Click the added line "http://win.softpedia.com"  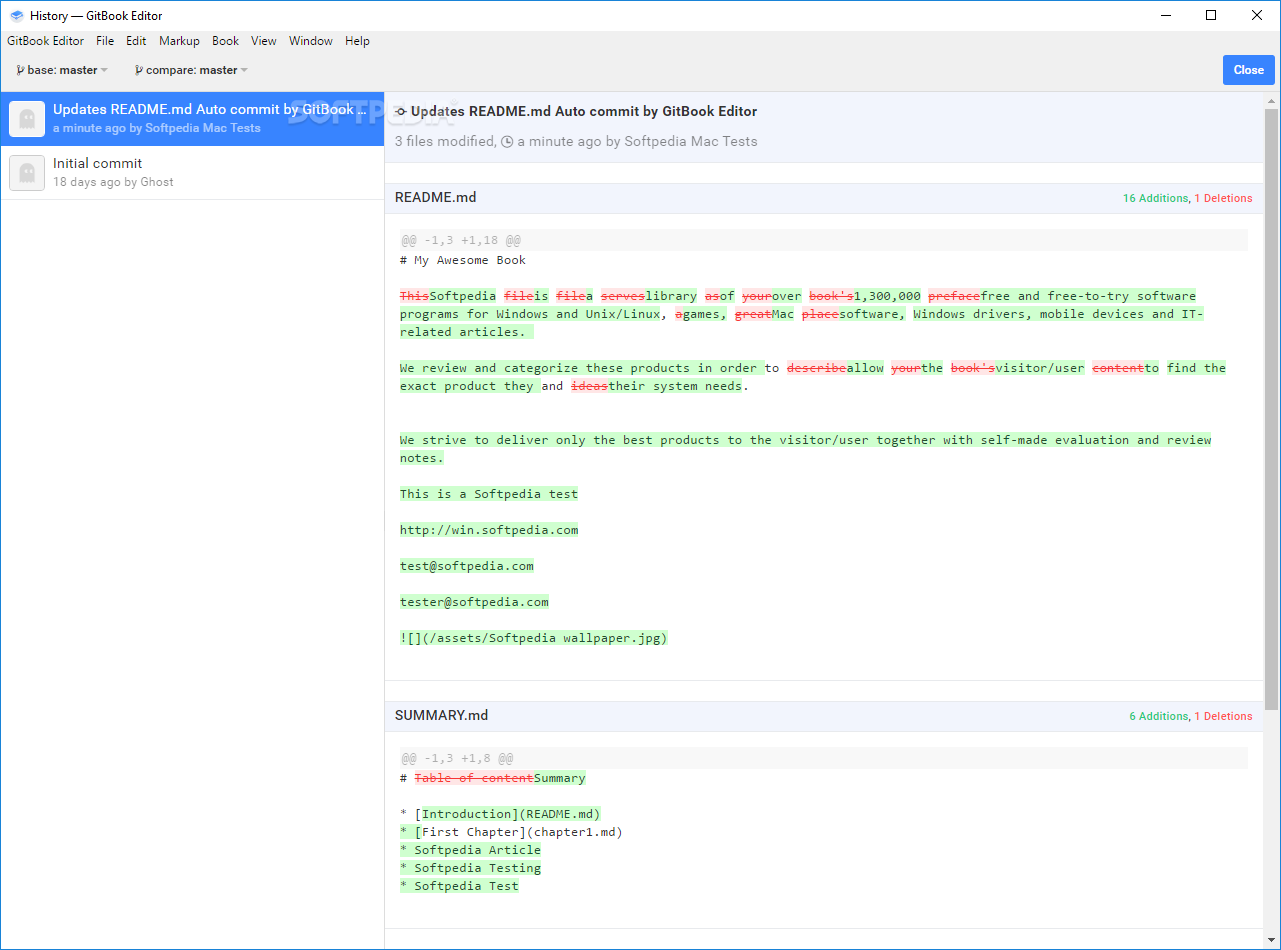click(x=489, y=530)
